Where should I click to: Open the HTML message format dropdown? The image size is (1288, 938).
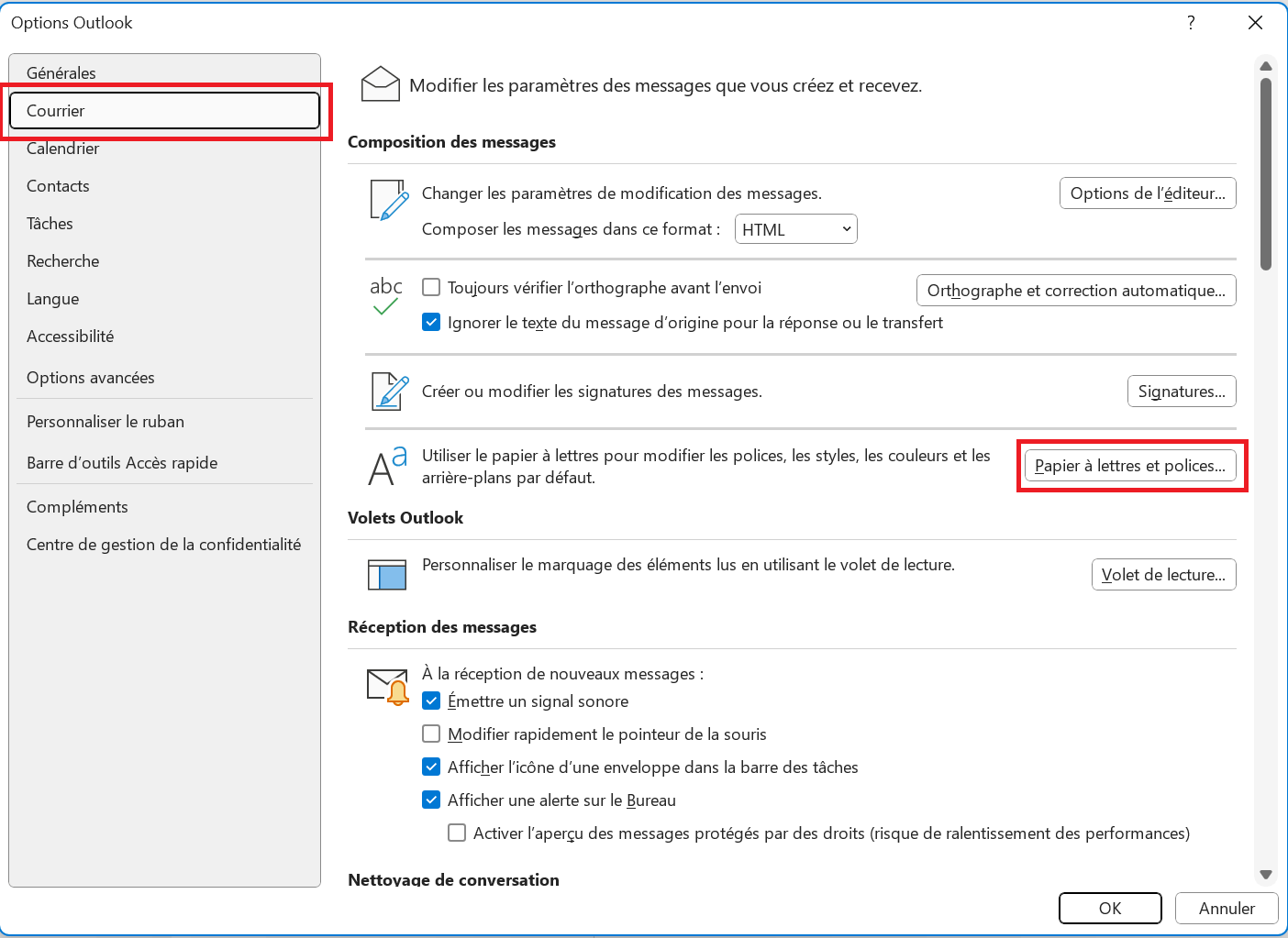pyautogui.click(x=796, y=229)
